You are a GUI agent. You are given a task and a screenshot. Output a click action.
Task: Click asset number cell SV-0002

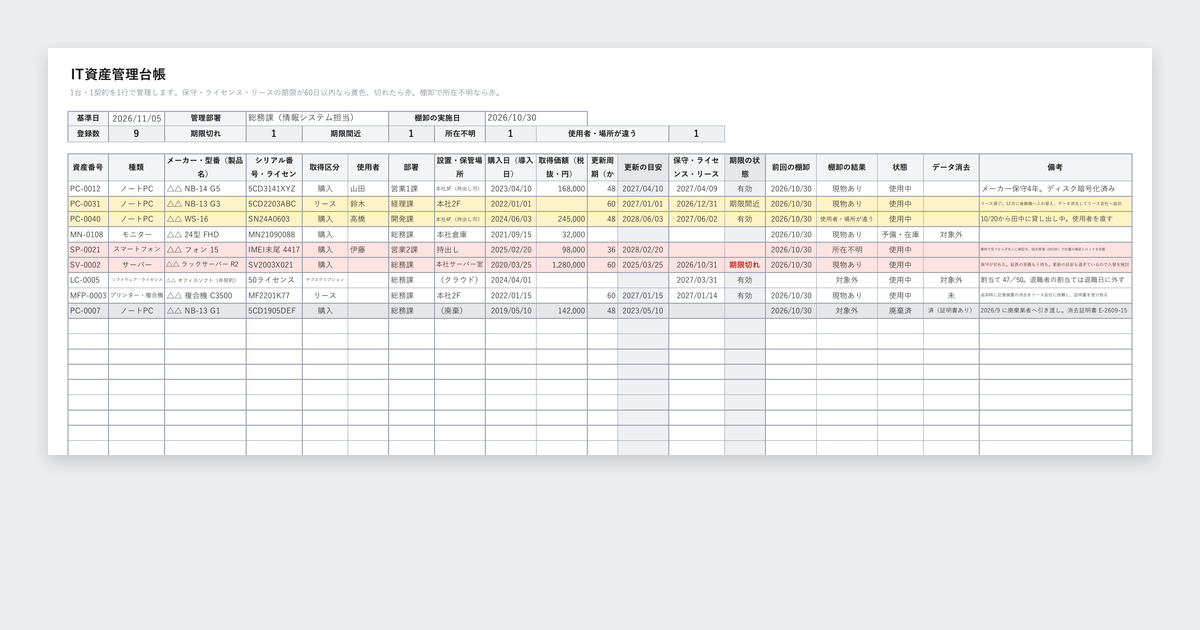point(88,265)
